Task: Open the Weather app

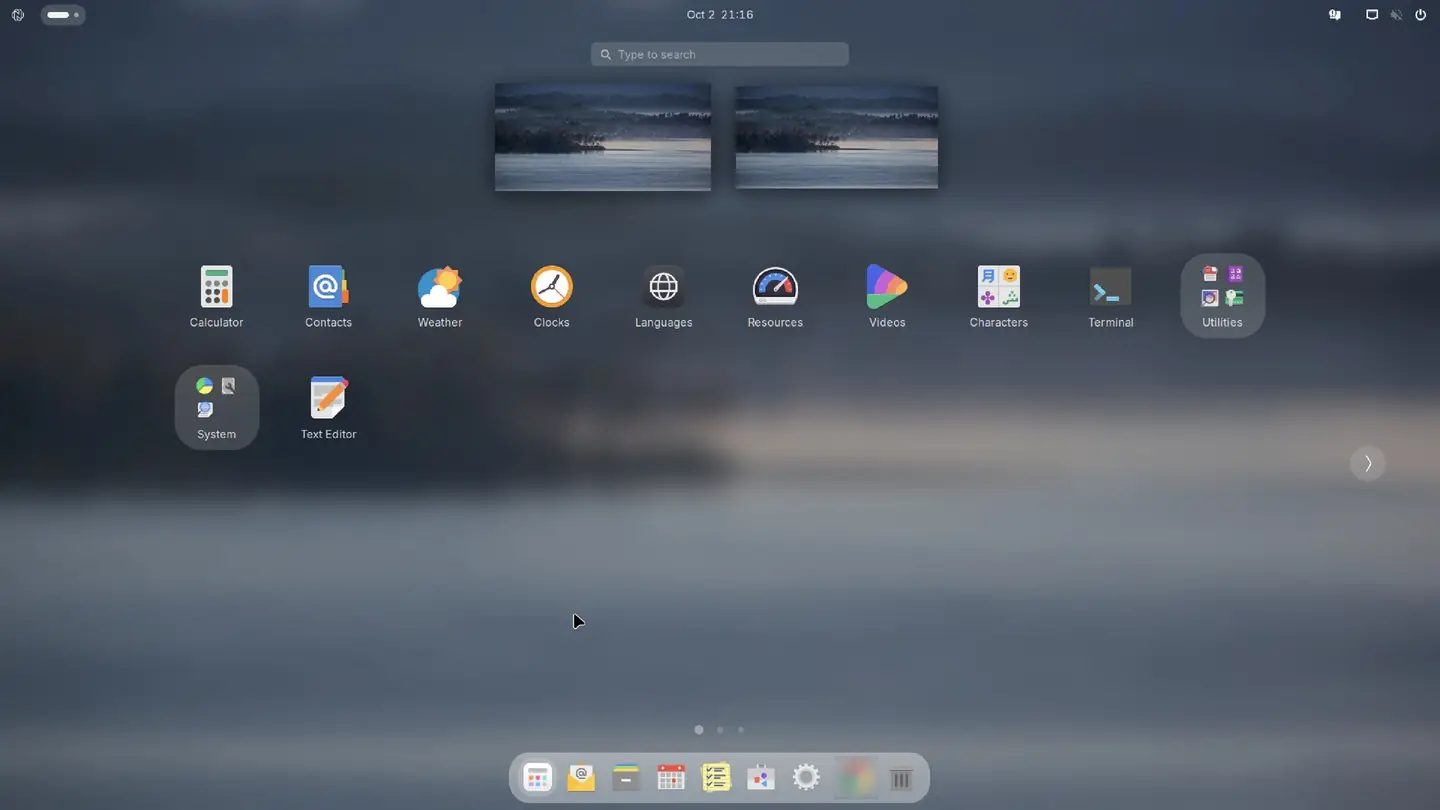Action: click(x=440, y=296)
